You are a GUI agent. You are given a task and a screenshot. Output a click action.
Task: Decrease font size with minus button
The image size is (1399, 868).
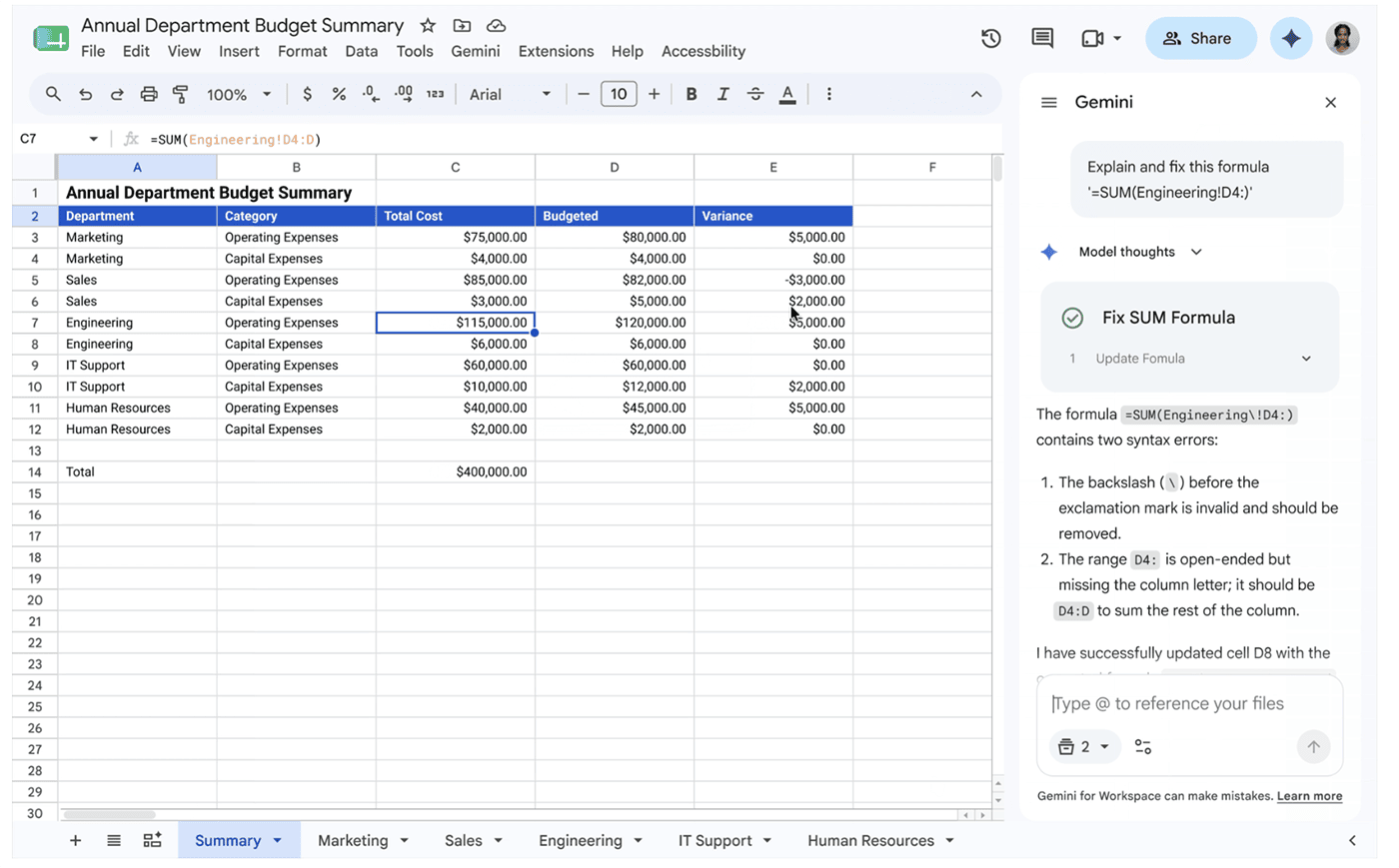pos(584,94)
